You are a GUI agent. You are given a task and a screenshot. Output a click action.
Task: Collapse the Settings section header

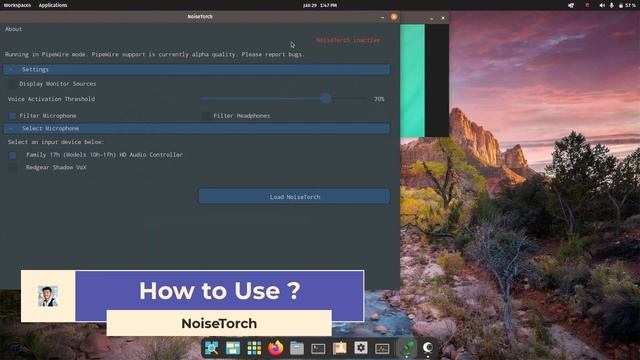(197, 69)
